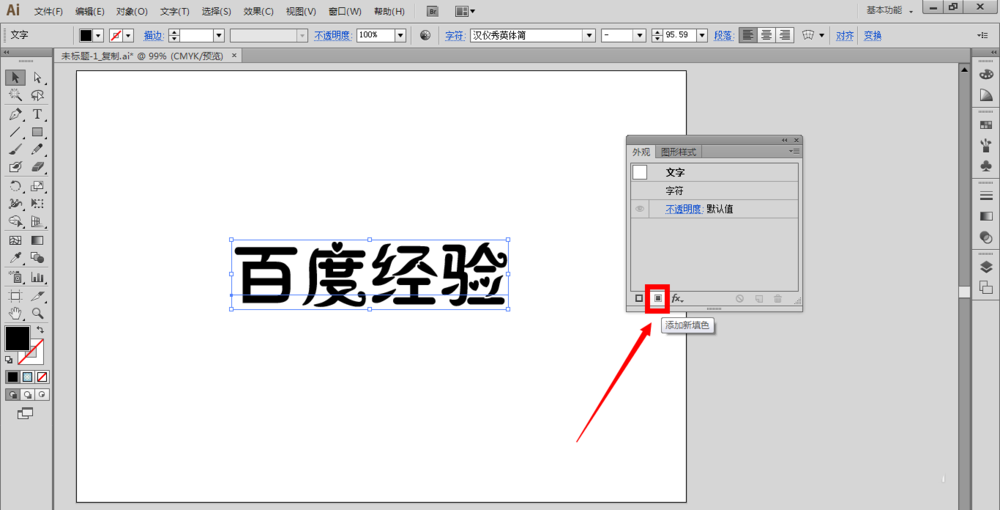
Task: Select the Lasso tool
Action: [x=38, y=95]
